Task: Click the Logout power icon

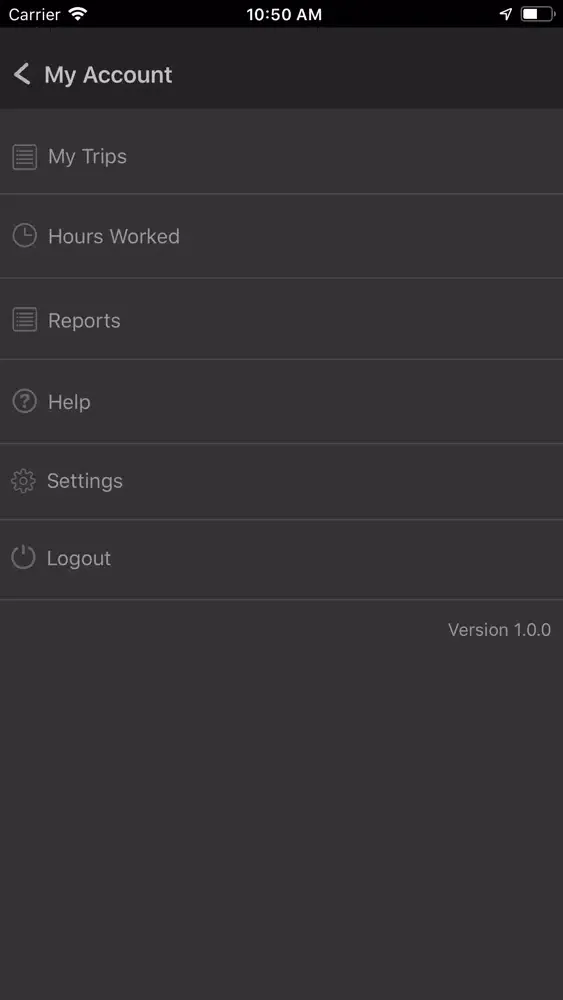Action: (24, 557)
